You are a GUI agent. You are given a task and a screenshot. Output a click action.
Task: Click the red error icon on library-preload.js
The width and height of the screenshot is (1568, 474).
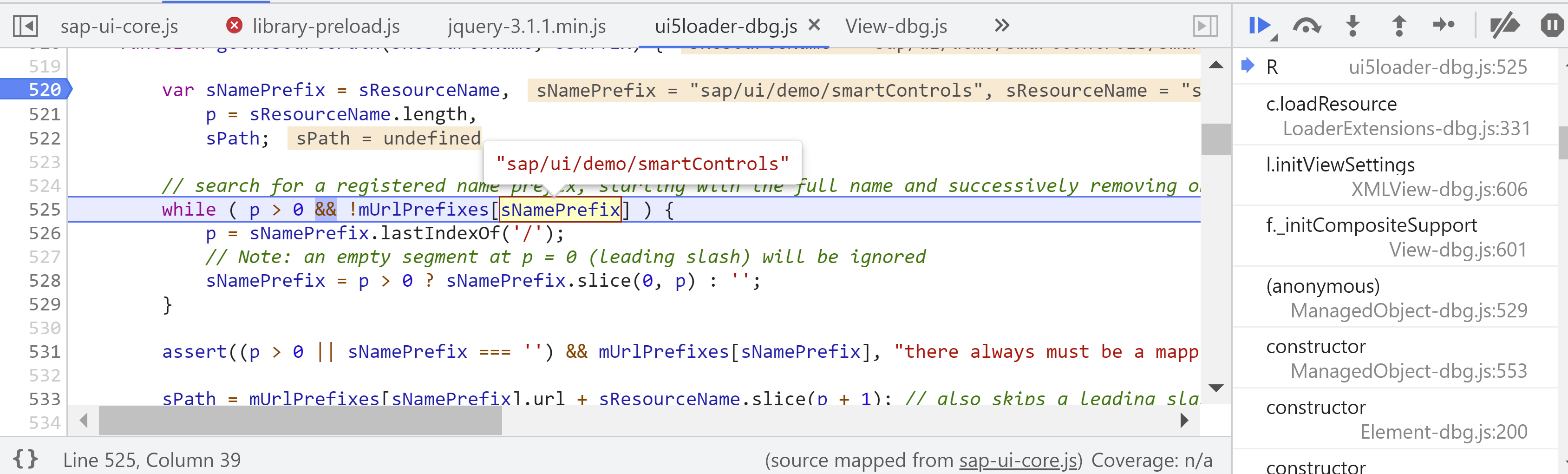click(x=235, y=26)
